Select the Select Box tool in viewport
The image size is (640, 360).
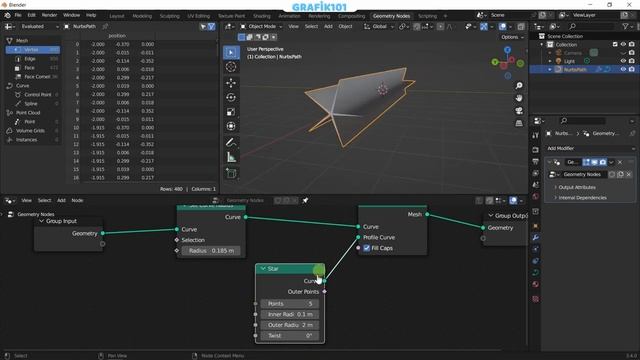pyautogui.click(x=231, y=52)
